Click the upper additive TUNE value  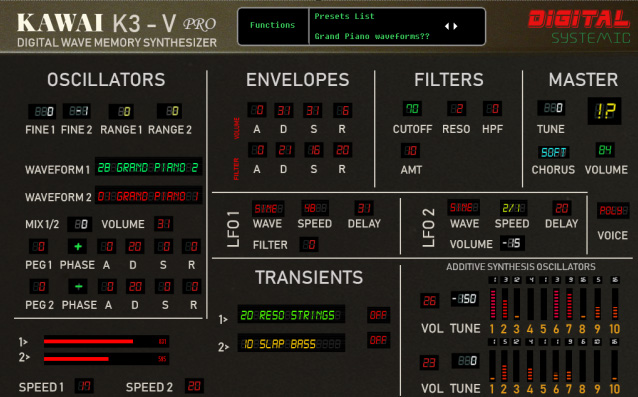coord(464,299)
